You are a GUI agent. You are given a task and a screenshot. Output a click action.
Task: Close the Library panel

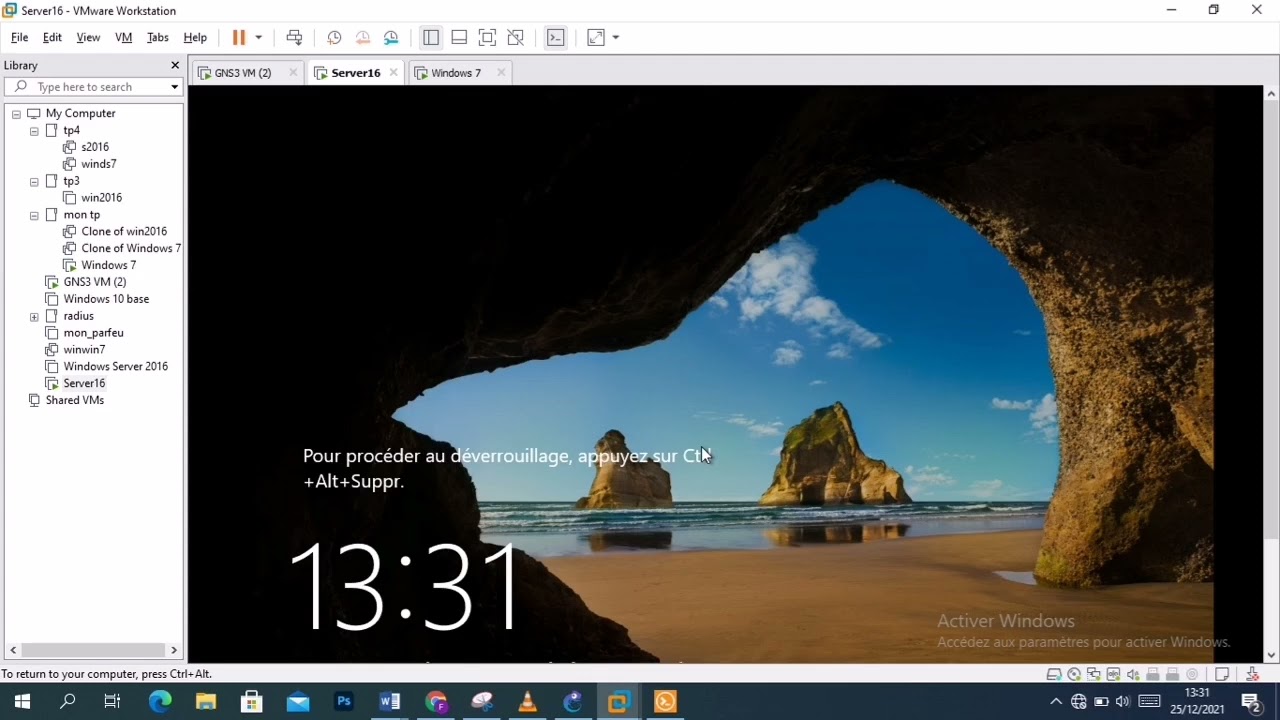pyautogui.click(x=175, y=65)
